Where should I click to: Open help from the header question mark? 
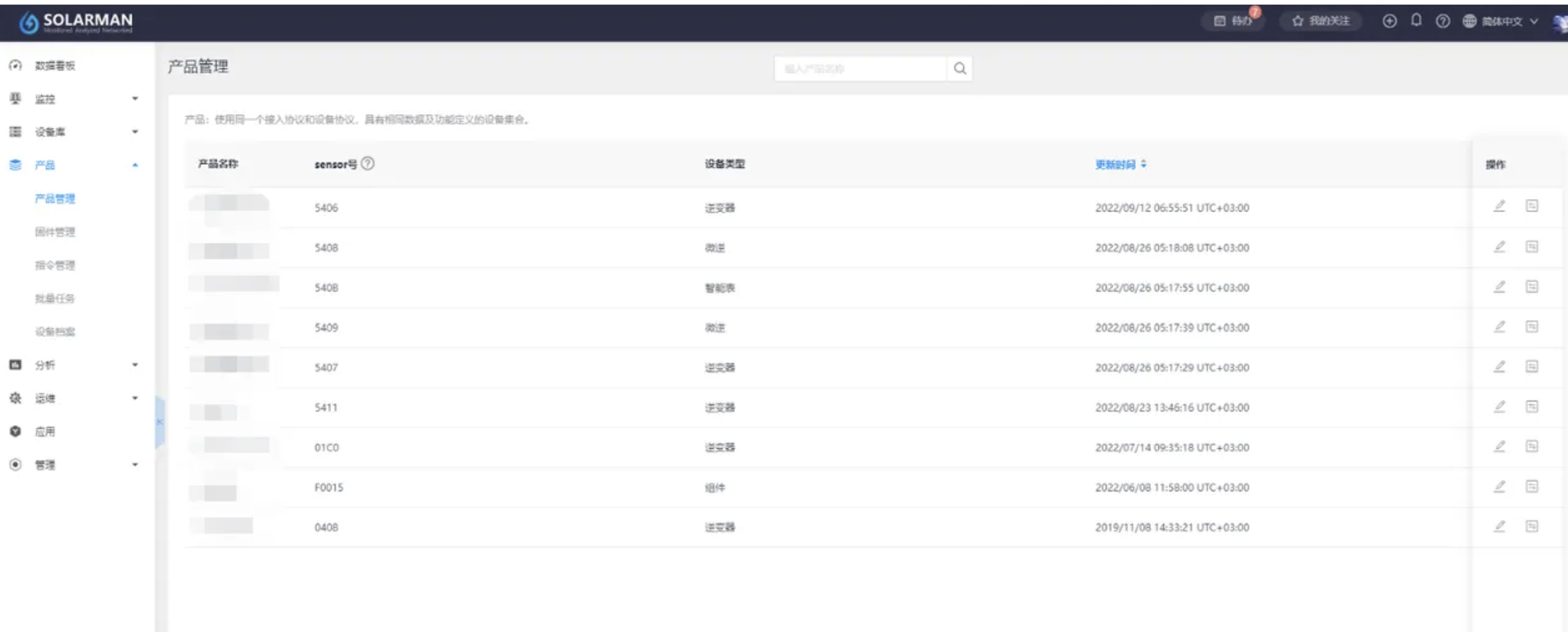coord(1443,21)
